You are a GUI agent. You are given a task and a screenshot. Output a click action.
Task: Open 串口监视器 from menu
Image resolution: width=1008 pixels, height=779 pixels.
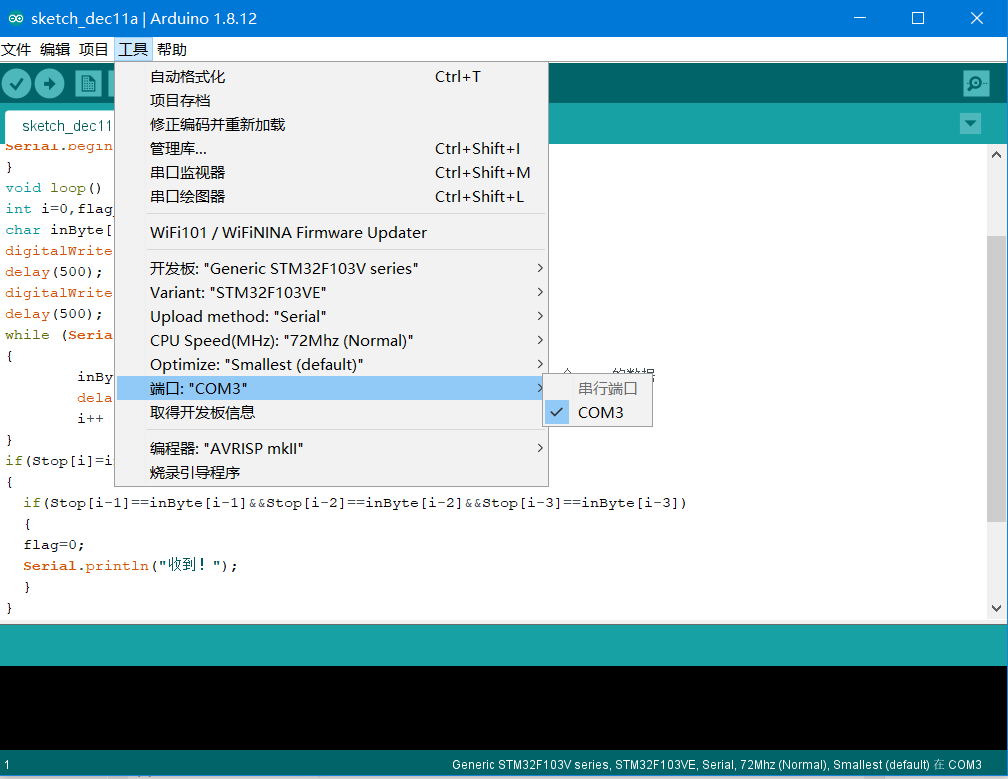pyautogui.click(x=331, y=172)
